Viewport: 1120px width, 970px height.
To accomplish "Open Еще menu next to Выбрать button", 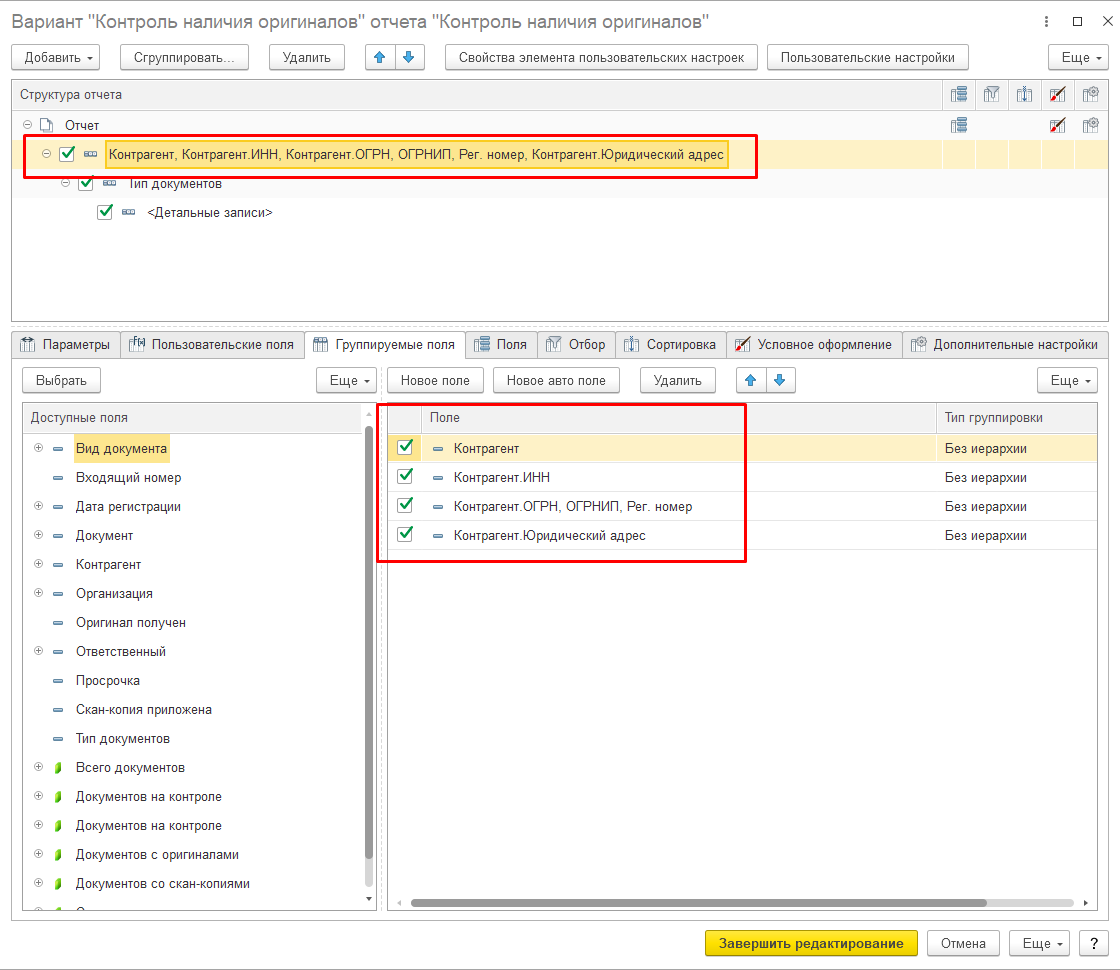I will pyautogui.click(x=346, y=380).
